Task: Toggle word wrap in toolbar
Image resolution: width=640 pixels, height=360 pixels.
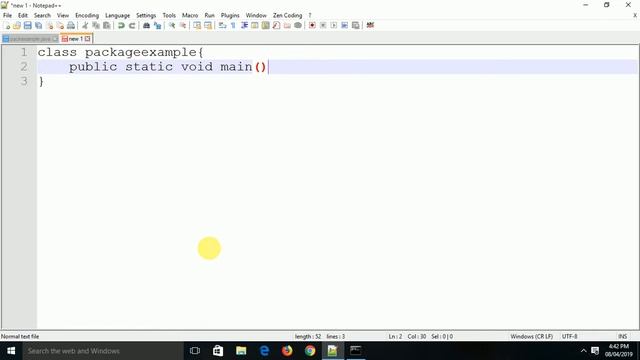Action: pos(222,25)
